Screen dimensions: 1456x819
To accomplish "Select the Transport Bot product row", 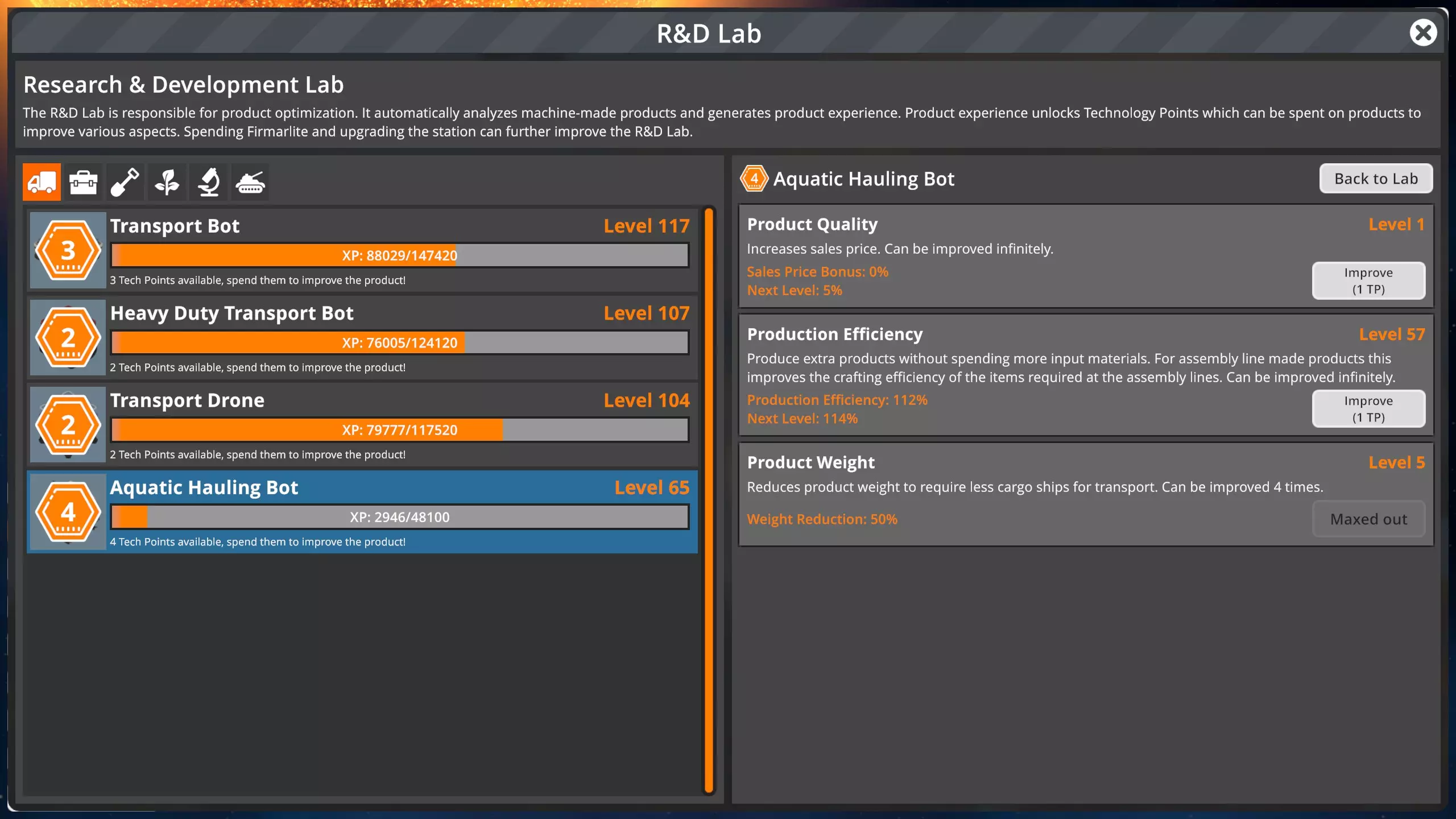I will coord(398,226).
